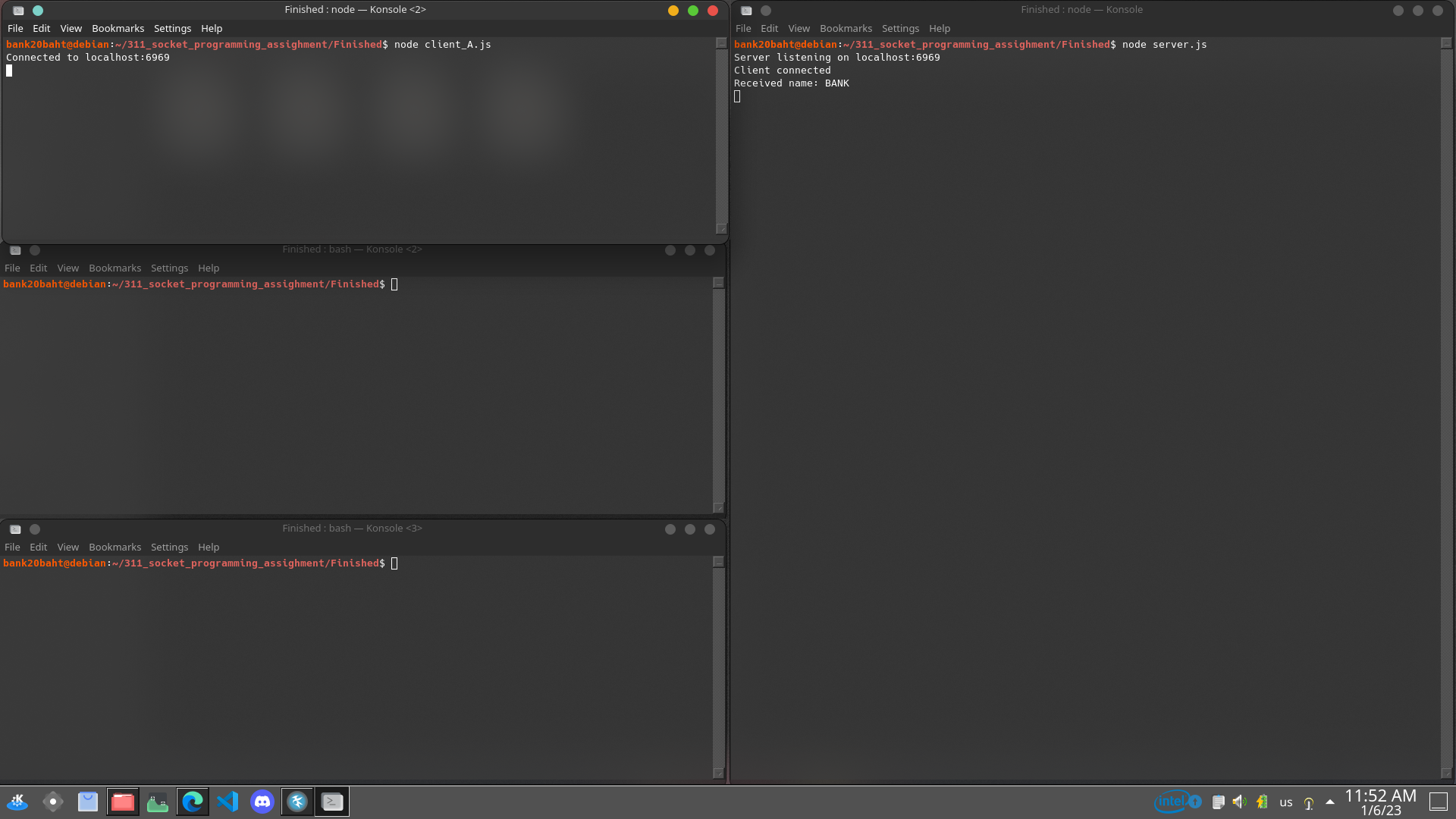Switch to Konsole terminal group in taskbar

click(332, 802)
